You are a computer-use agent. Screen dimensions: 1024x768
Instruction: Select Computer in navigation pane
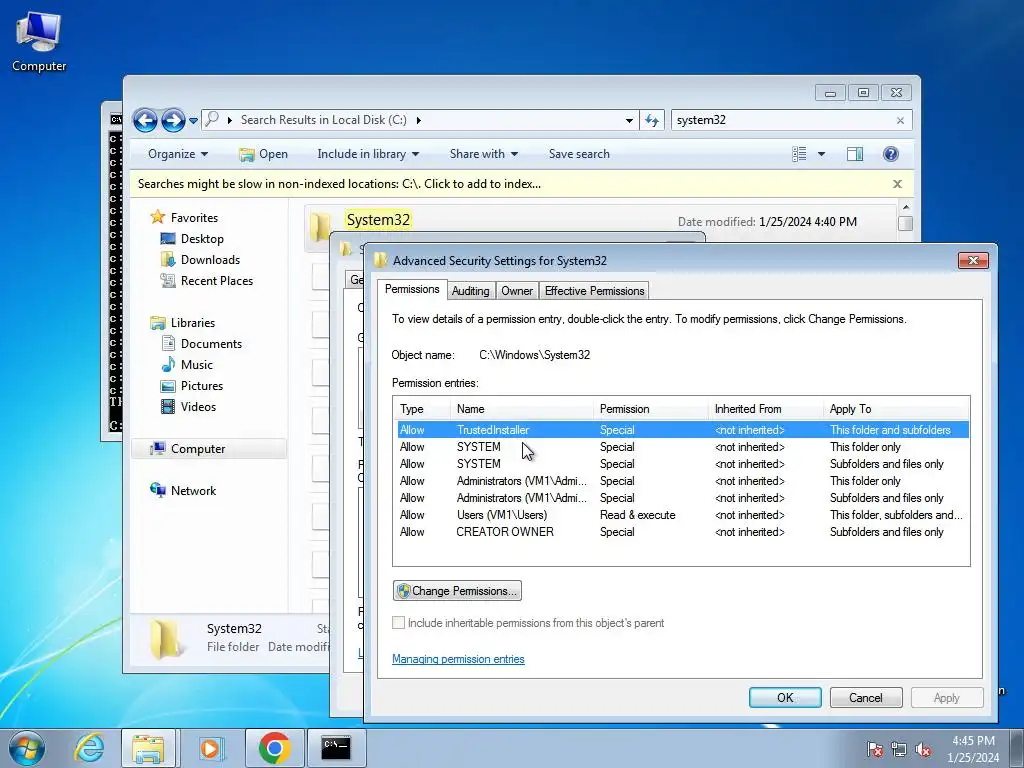tap(198, 449)
